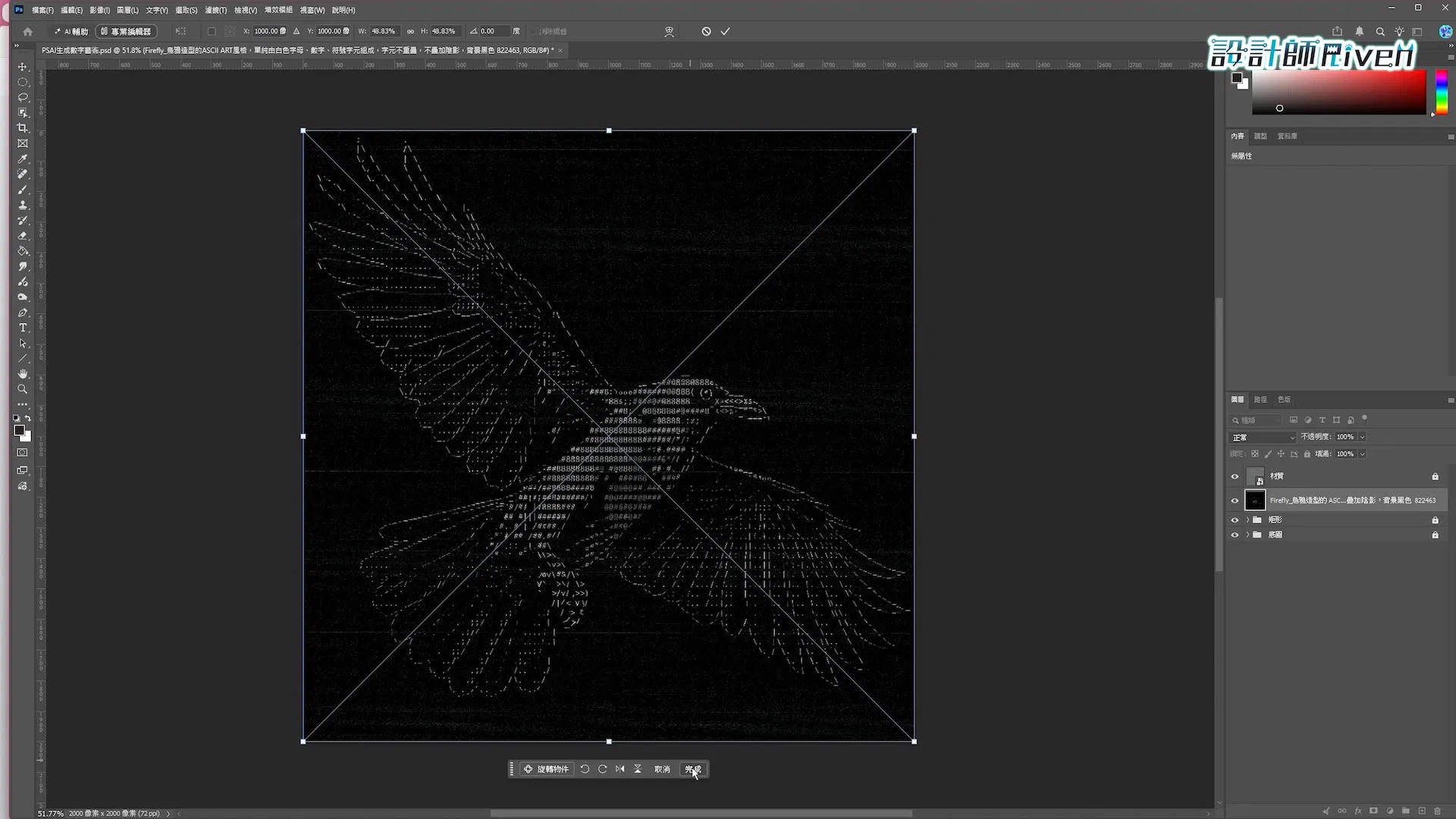Click the cancel transform circle-slash icon
Image resolution: width=1456 pixels, height=819 pixels.
click(706, 31)
